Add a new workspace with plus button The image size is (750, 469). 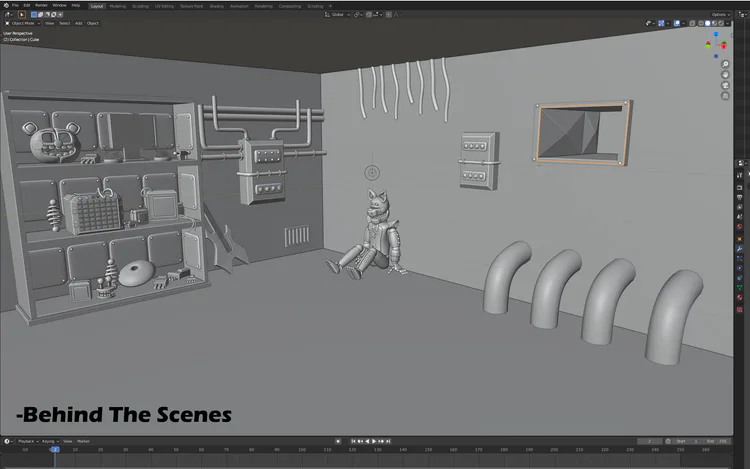[x=330, y=6]
